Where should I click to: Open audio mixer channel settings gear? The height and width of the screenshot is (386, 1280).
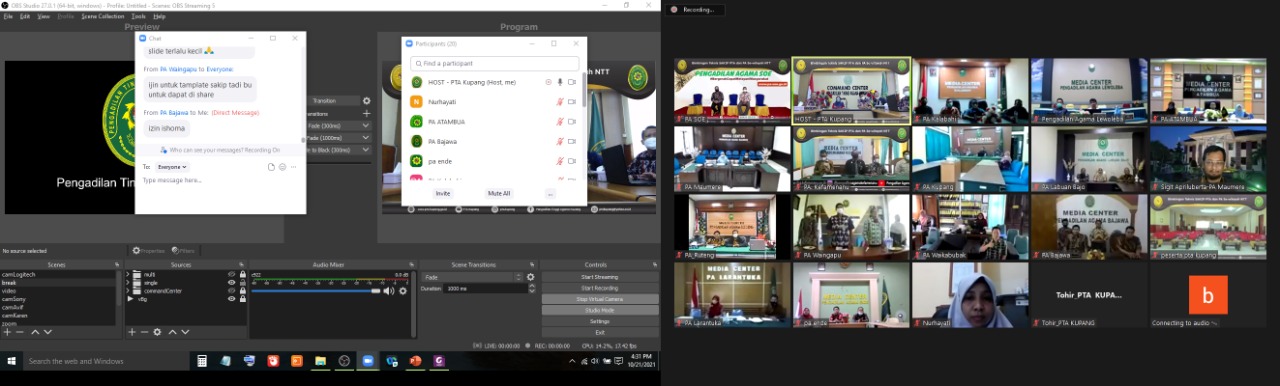[x=403, y=291]
